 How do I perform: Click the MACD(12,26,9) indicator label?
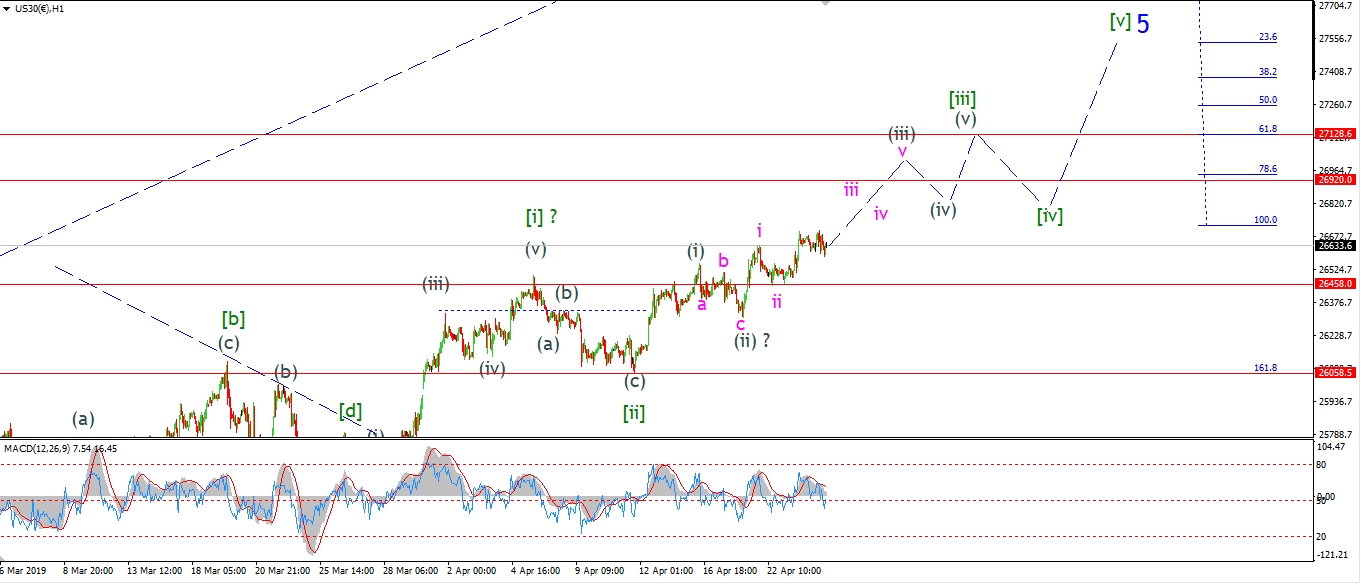point(60,448)
